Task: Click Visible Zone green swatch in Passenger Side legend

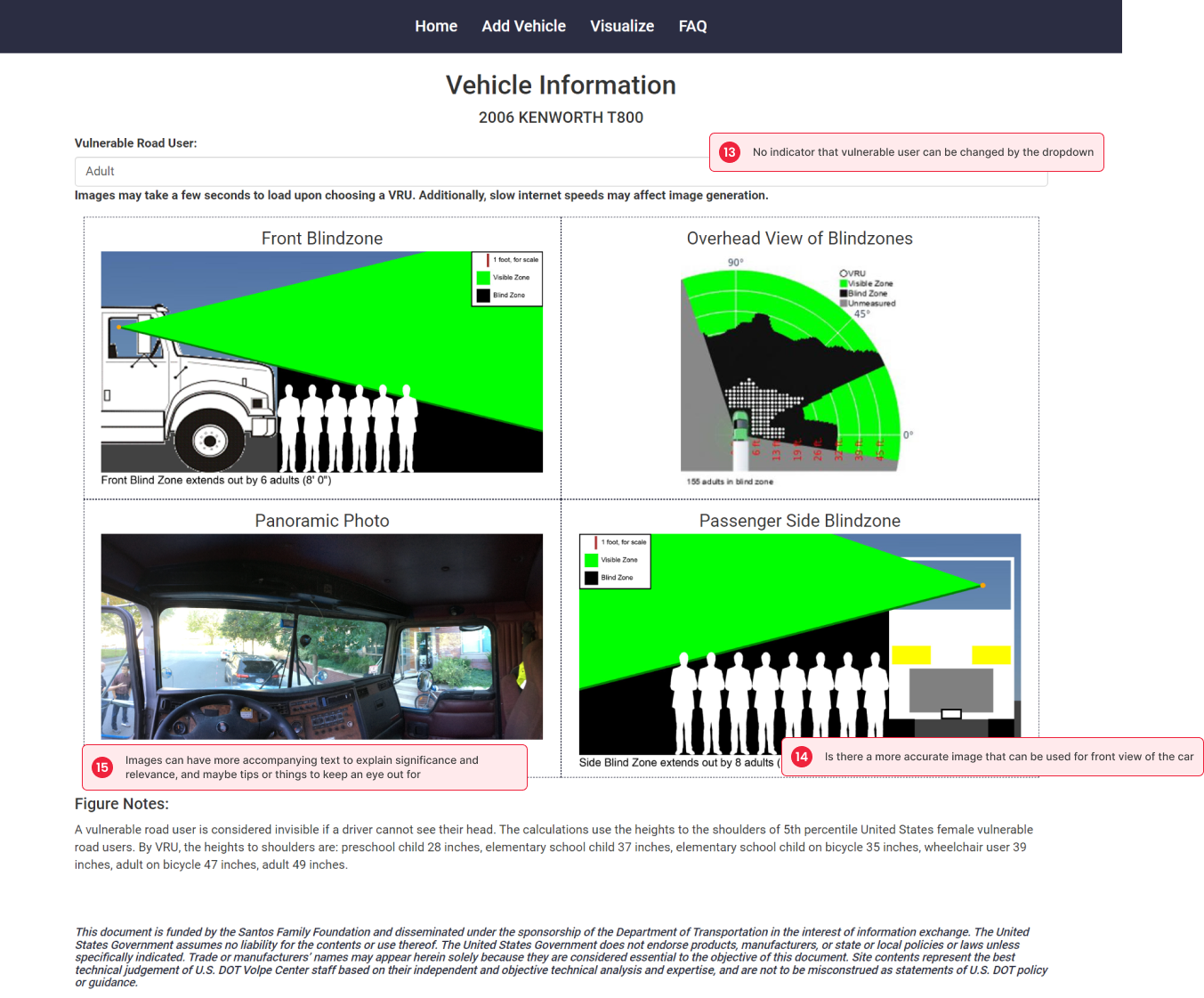Action: (x=591, y=560)
